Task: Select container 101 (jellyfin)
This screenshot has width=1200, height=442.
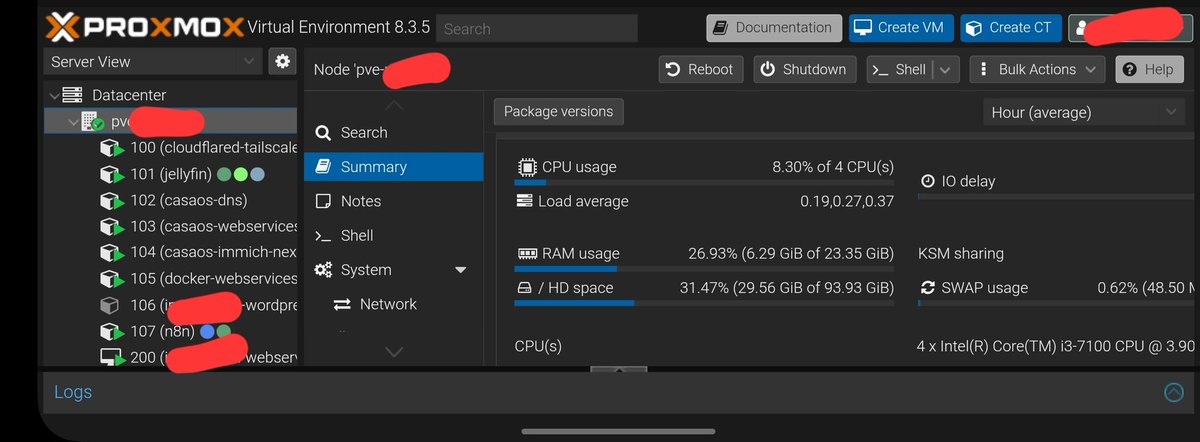Action: [x=171, y=174]
